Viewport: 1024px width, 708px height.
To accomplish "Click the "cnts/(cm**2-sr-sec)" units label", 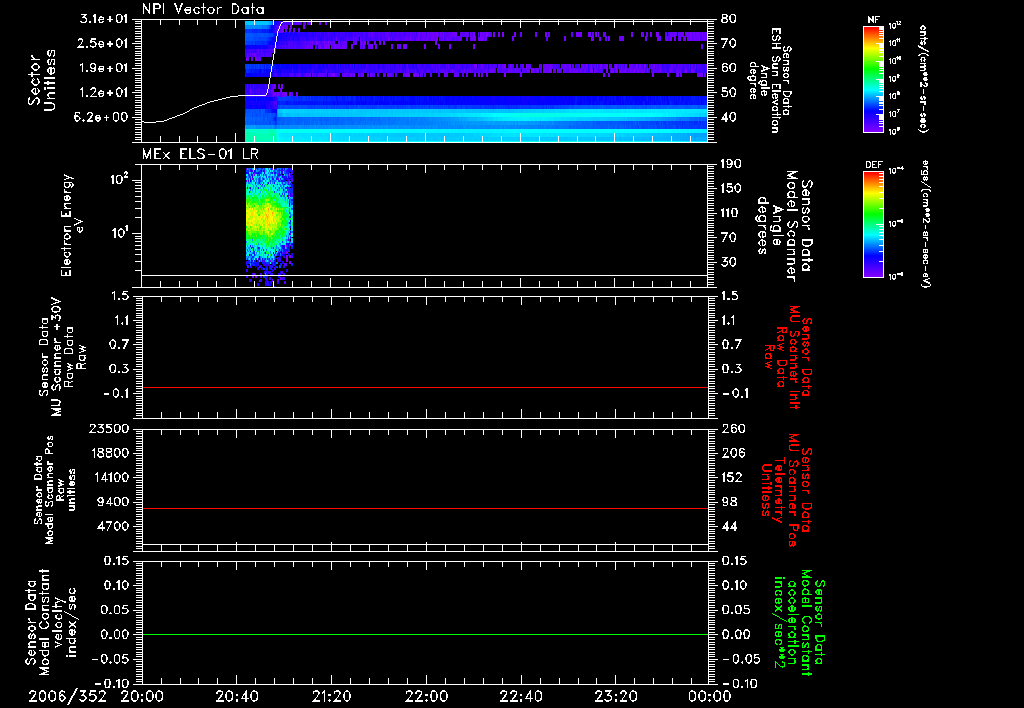I will click(x=923, y=78).
